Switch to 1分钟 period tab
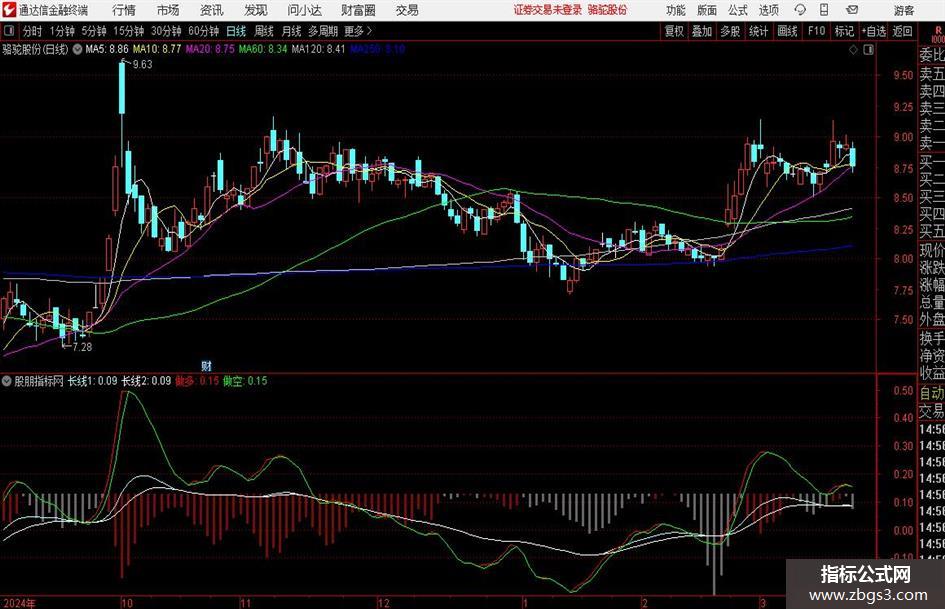Viewport: 945px width, 609px height. tap(61, 31)
